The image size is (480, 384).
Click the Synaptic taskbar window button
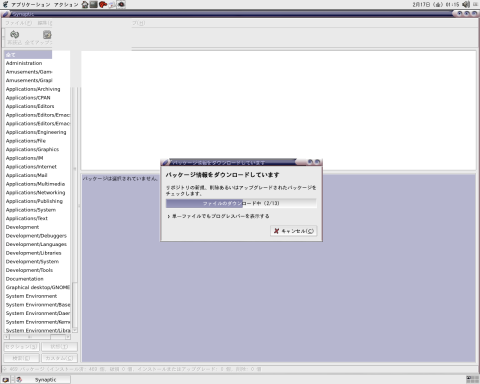pos(42,379)
